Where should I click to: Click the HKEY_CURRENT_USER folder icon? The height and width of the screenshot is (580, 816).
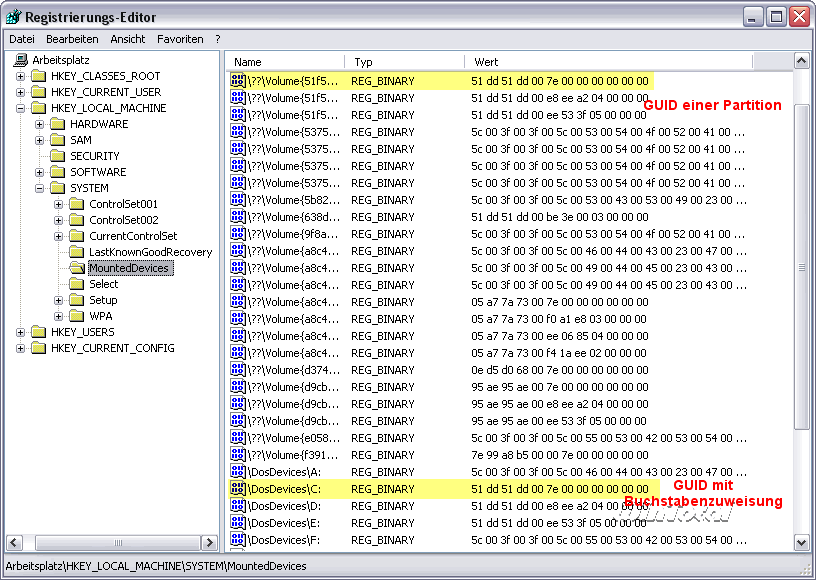39,92
